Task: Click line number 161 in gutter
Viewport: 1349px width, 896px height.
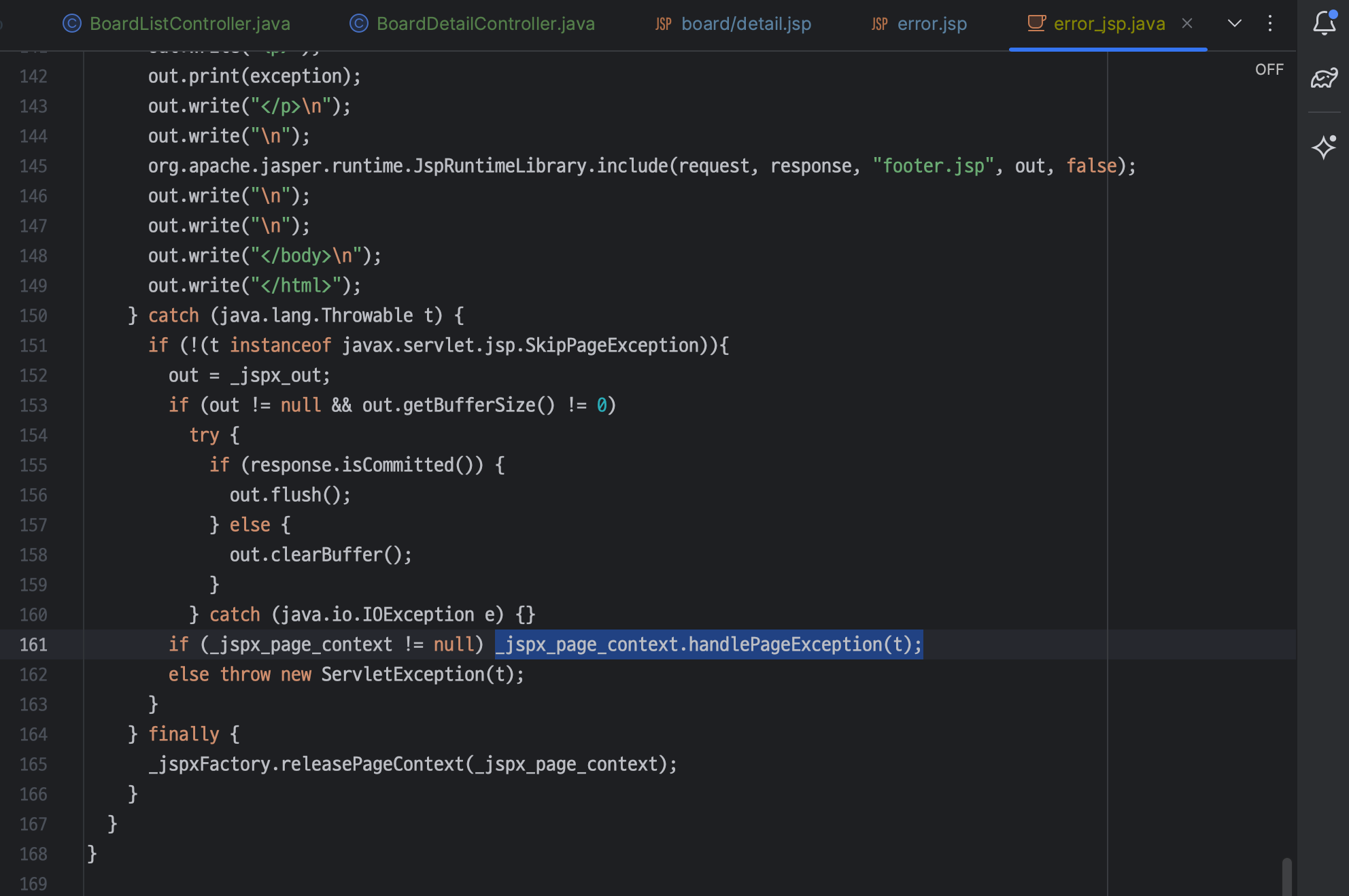Action: 33,644
